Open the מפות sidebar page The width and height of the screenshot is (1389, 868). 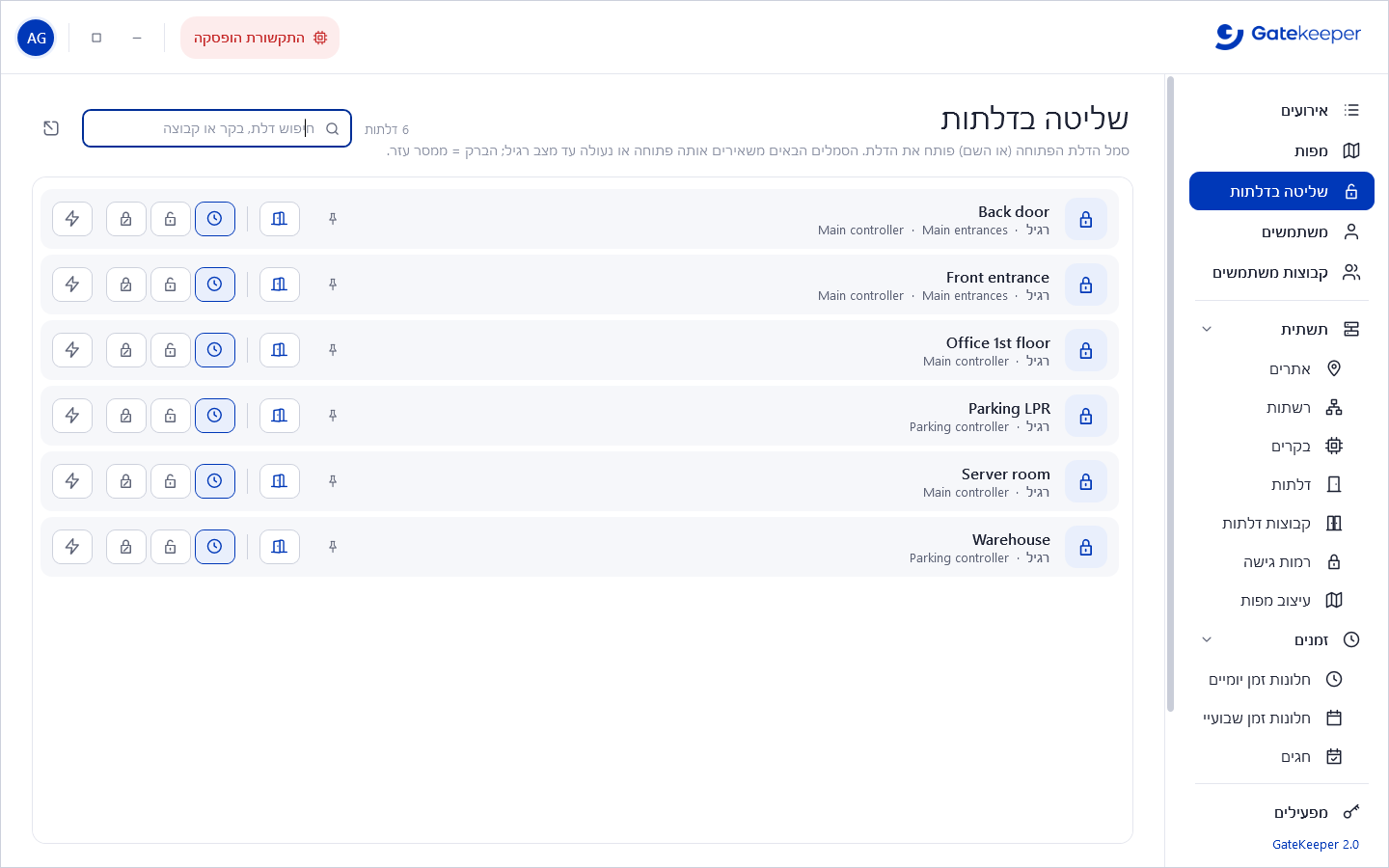tap(1282, 150)
